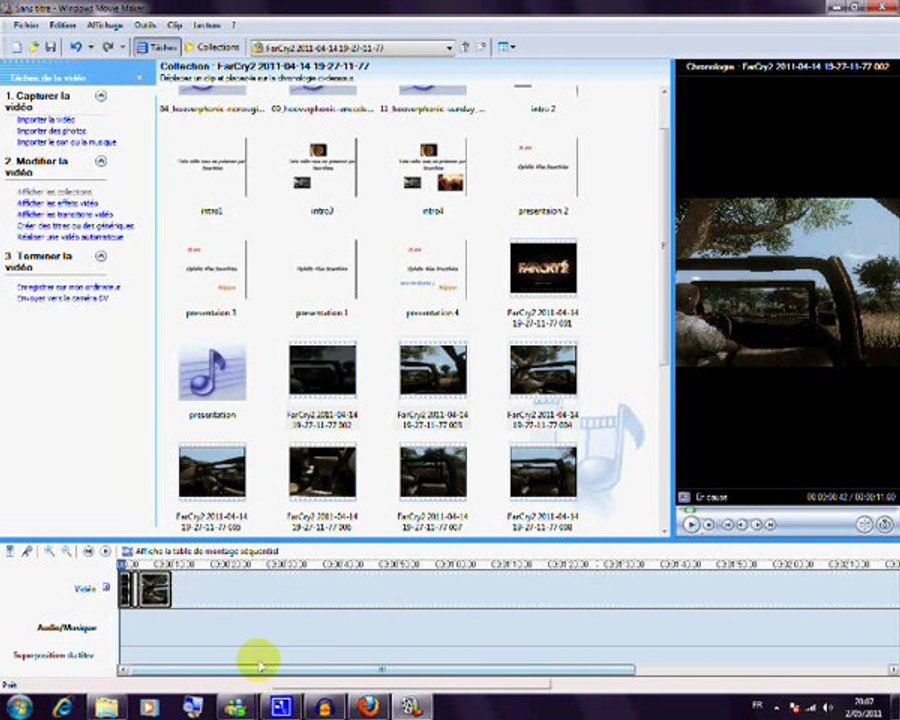Step to next frame in preview
The image size is (900, 720).
(757, 524)
